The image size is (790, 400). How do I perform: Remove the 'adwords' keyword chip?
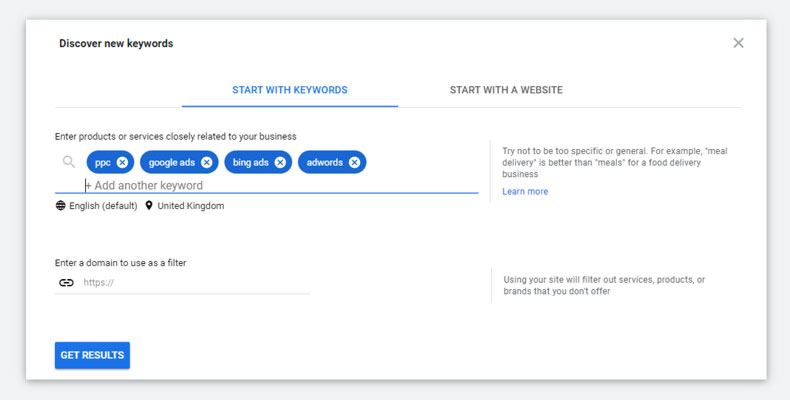pos(354,162)
